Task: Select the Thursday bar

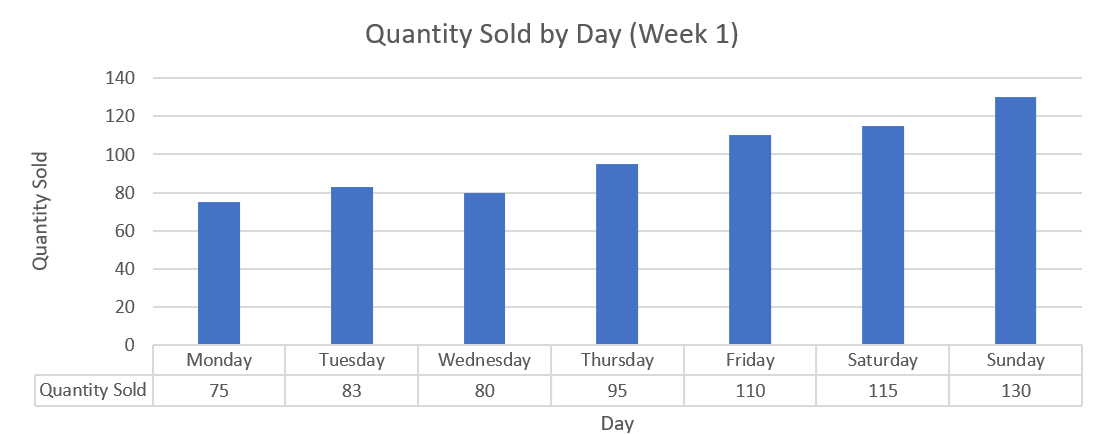Action: click(617, 254)
